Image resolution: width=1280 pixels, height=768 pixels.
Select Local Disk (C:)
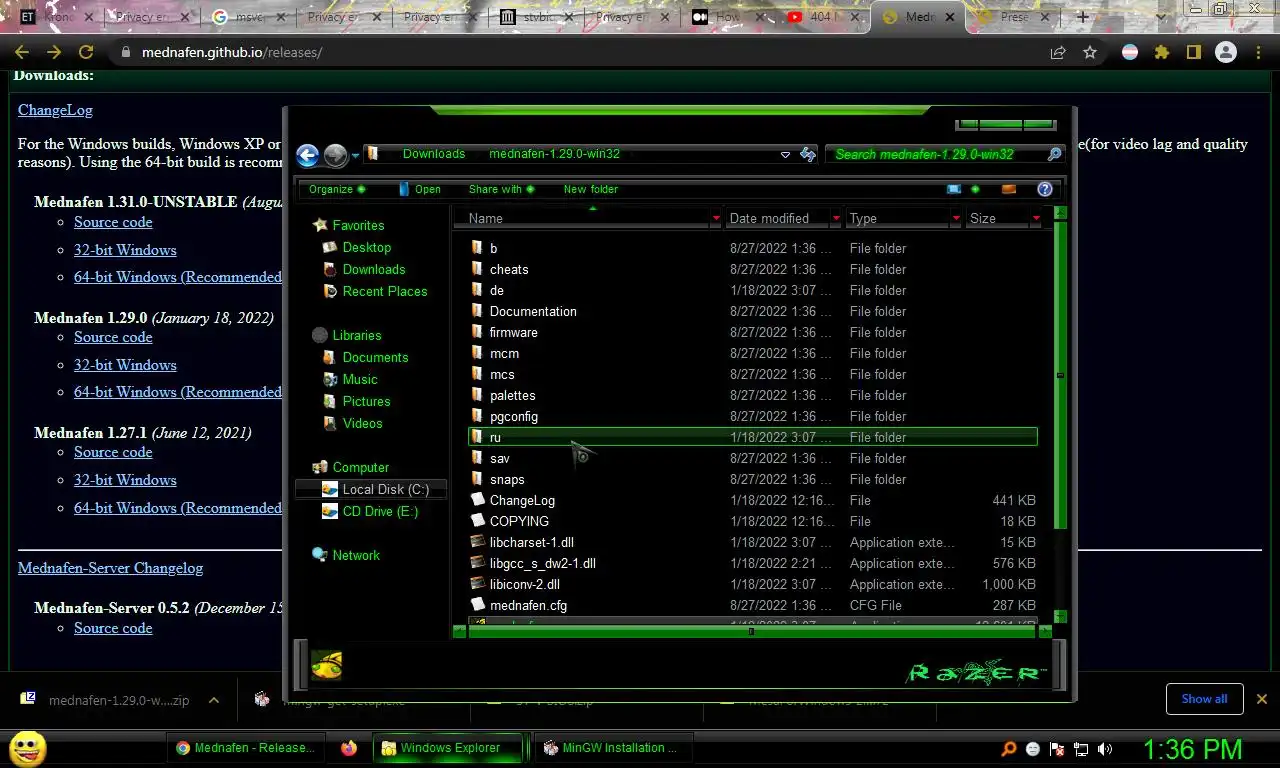(x=371, y=489)
